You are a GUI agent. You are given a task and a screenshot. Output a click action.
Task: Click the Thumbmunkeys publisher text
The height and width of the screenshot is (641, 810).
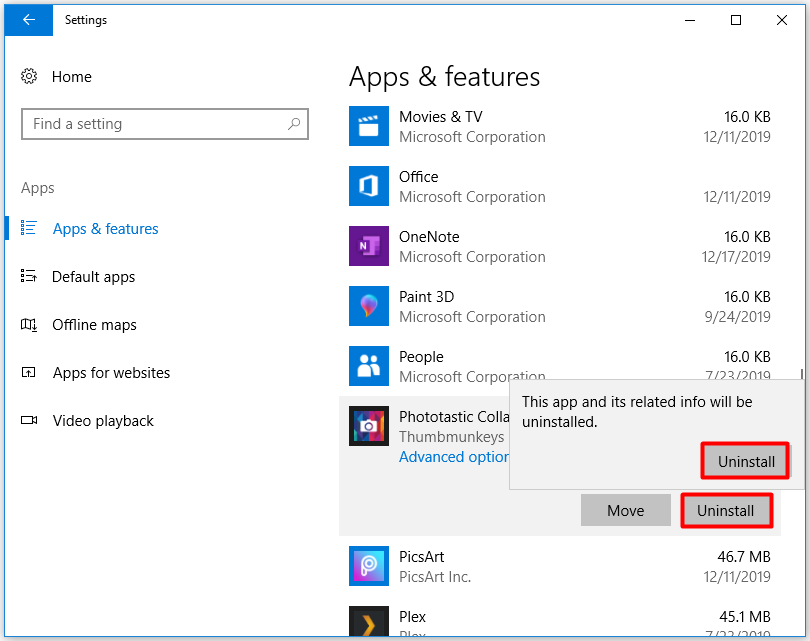click(451, 437)
